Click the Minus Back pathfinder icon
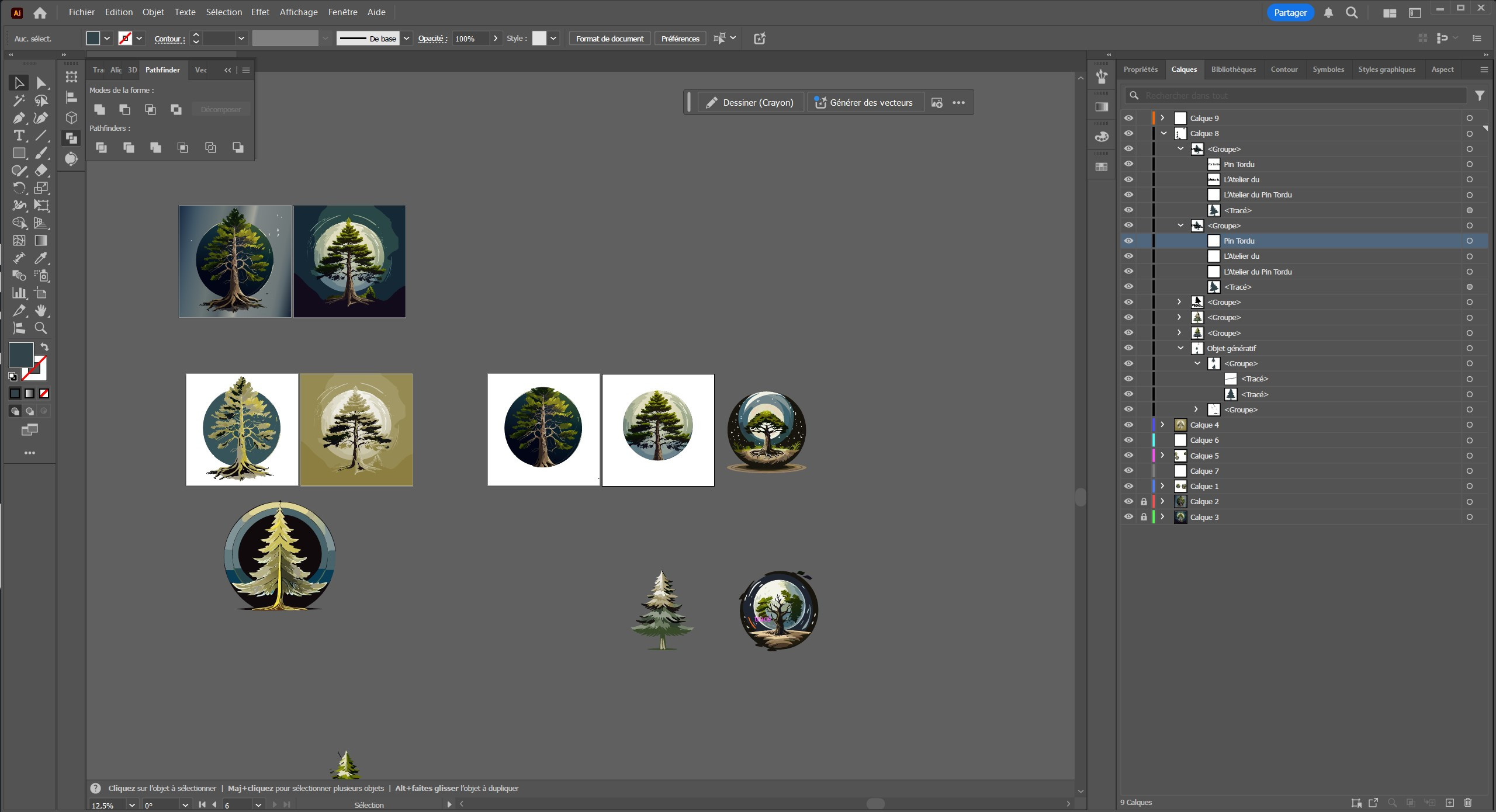 point(238,147)
